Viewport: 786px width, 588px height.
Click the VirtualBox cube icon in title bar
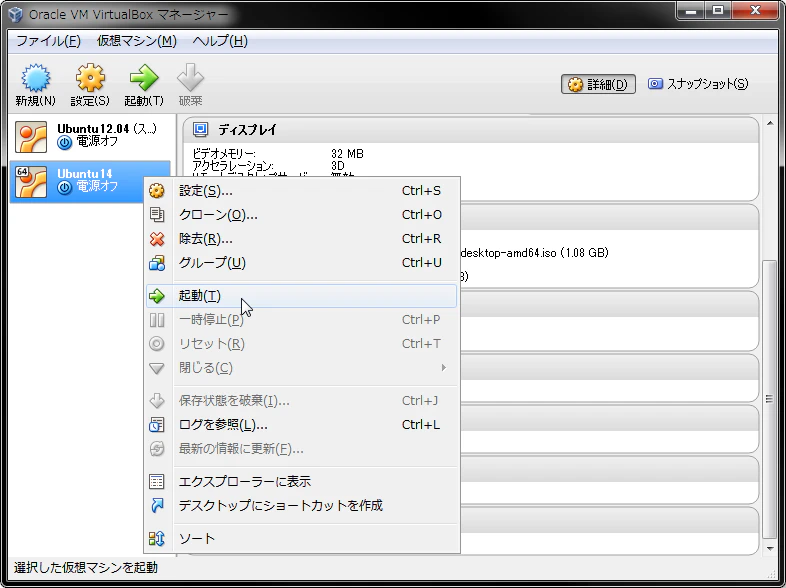pos(16,14)
